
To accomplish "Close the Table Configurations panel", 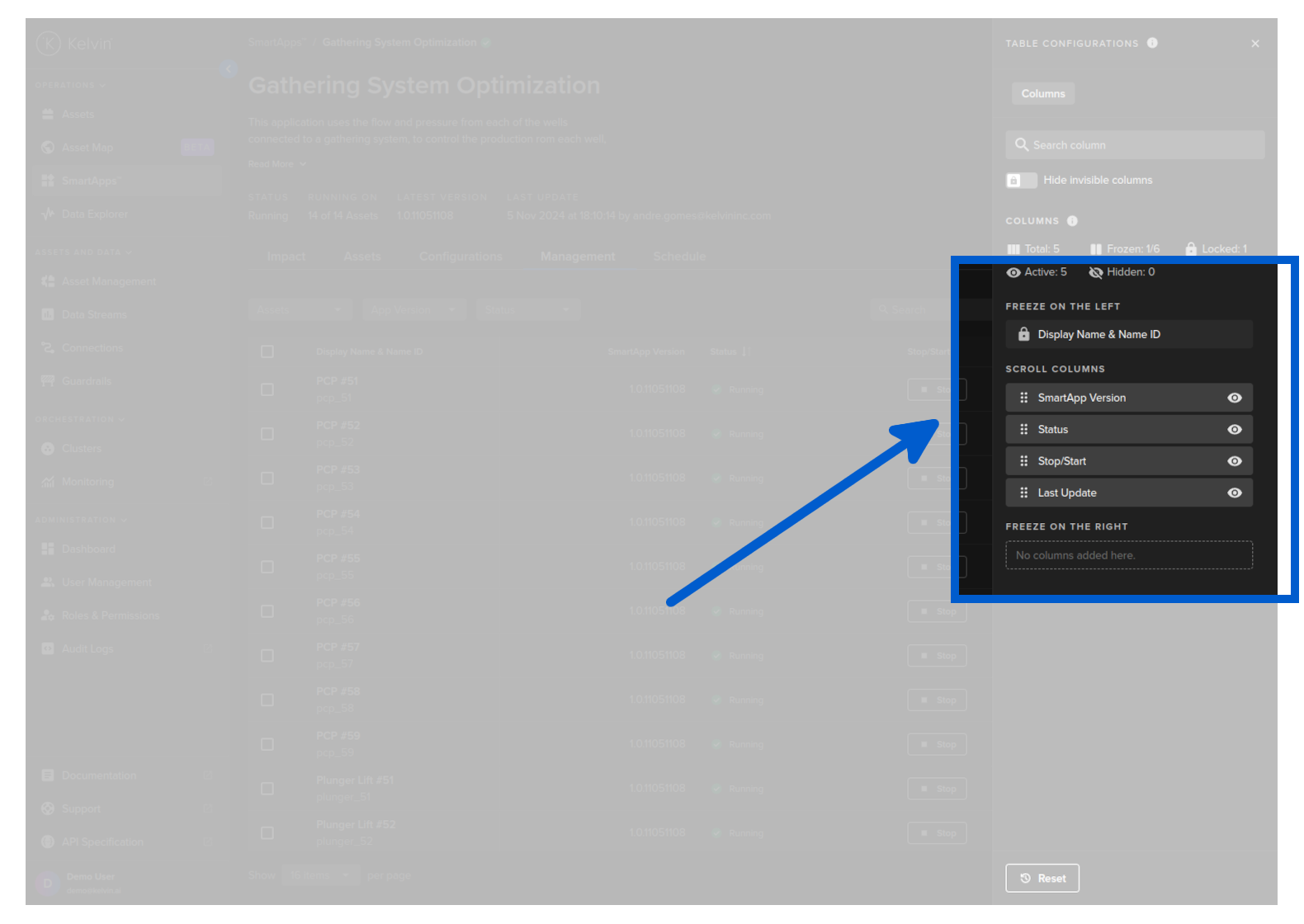I will [1254, 44].
